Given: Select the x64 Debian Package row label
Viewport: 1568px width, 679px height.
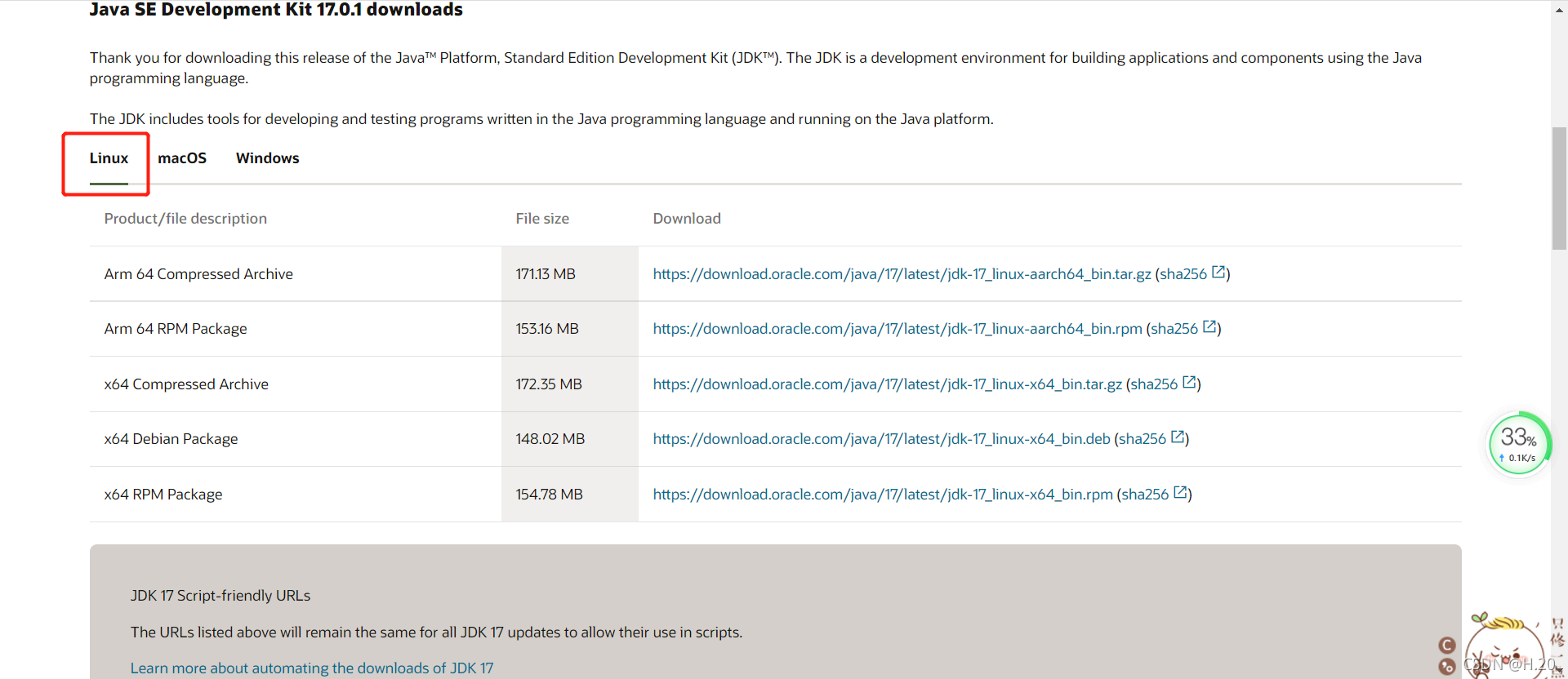Looking at the screenshot, I should point(171,439).
